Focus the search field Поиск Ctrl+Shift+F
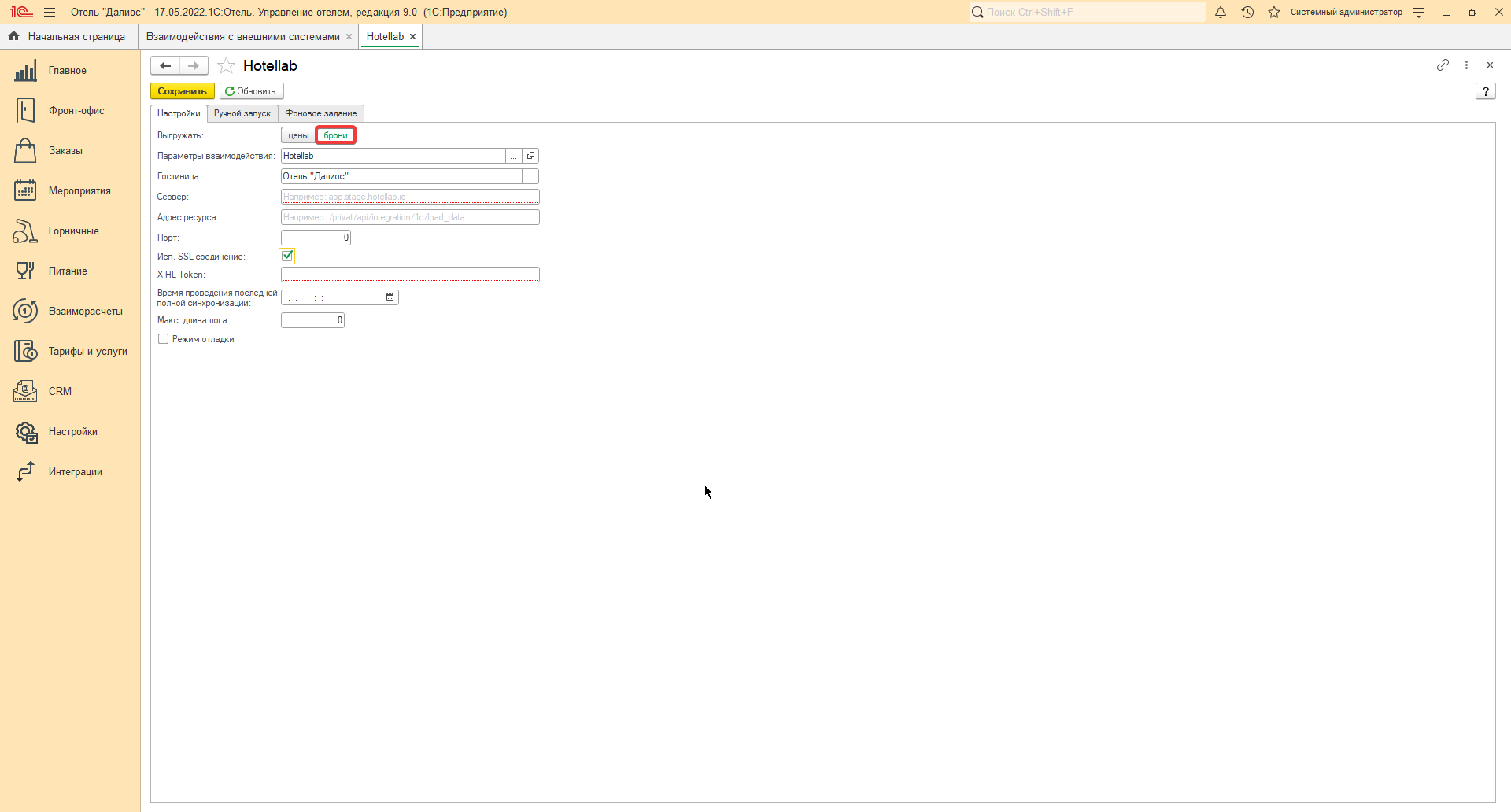The image size is (1511, 812). tap(1087, 12)
